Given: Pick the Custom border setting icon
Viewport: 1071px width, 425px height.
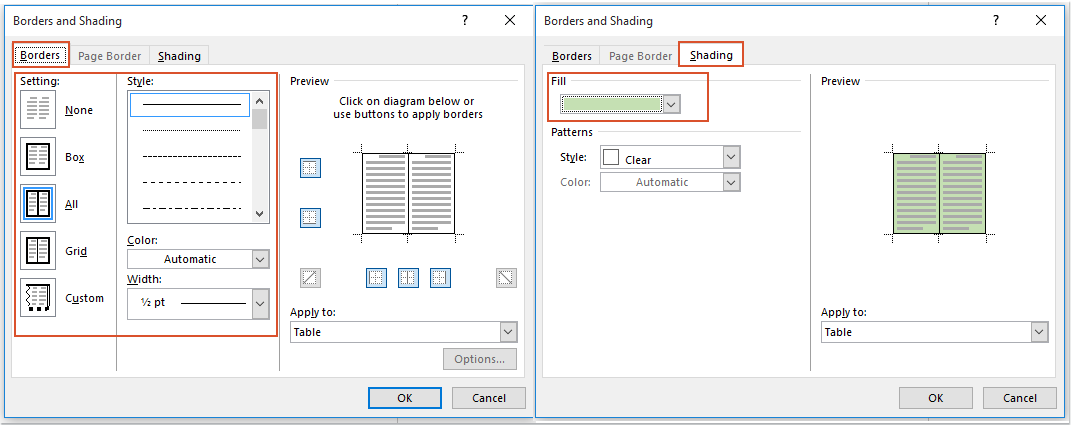Looking at the screenshot, I should (x=37, y=297).
